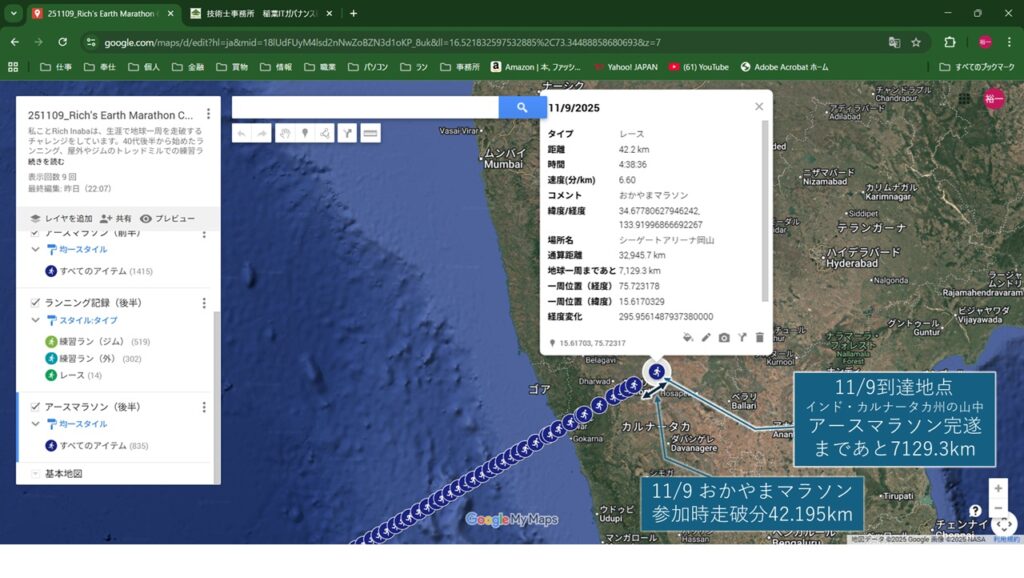This screenshot has width=1024, height=578.
Task: Collapse the スタイル:タイプ style chevron
Action: 36,320
